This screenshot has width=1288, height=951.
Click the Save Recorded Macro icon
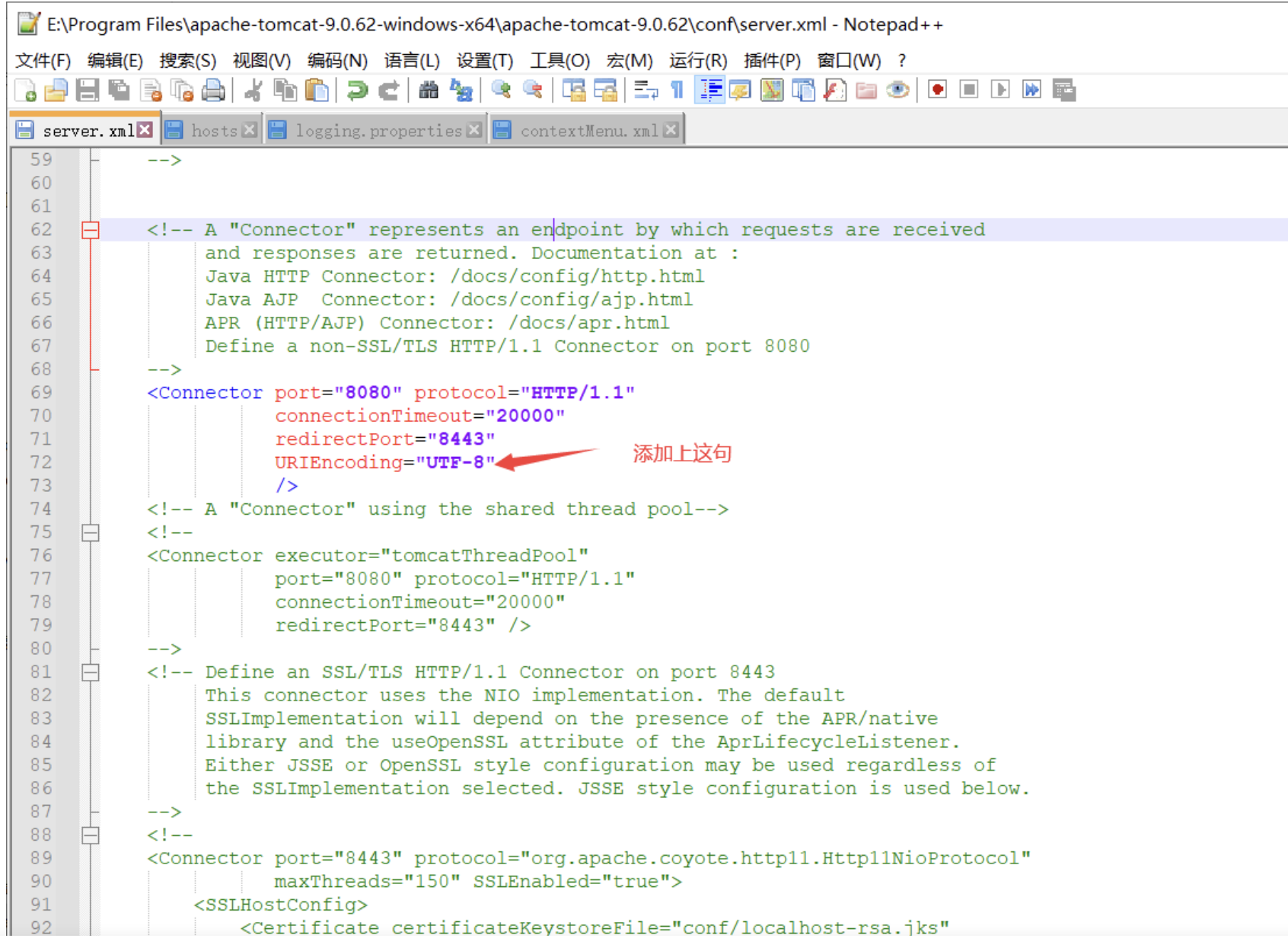[1064, 90]
